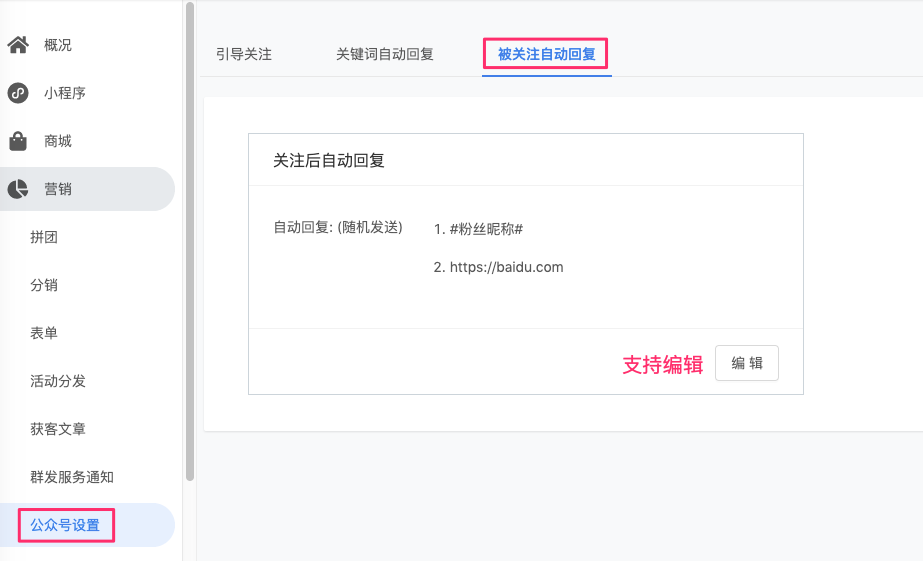Switch to the 被关注自动回复 tab

coord(547,54)
